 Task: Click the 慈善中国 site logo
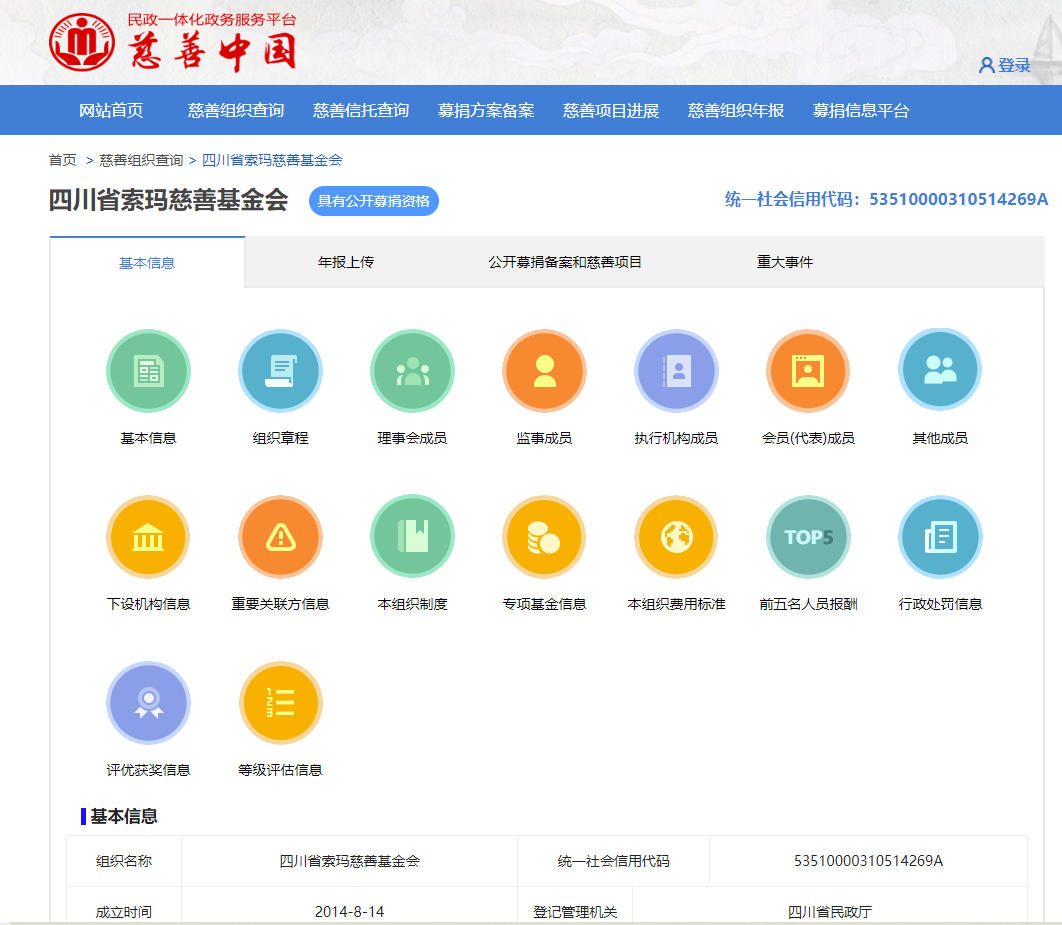pyautogui.click(x=173, y=42)
